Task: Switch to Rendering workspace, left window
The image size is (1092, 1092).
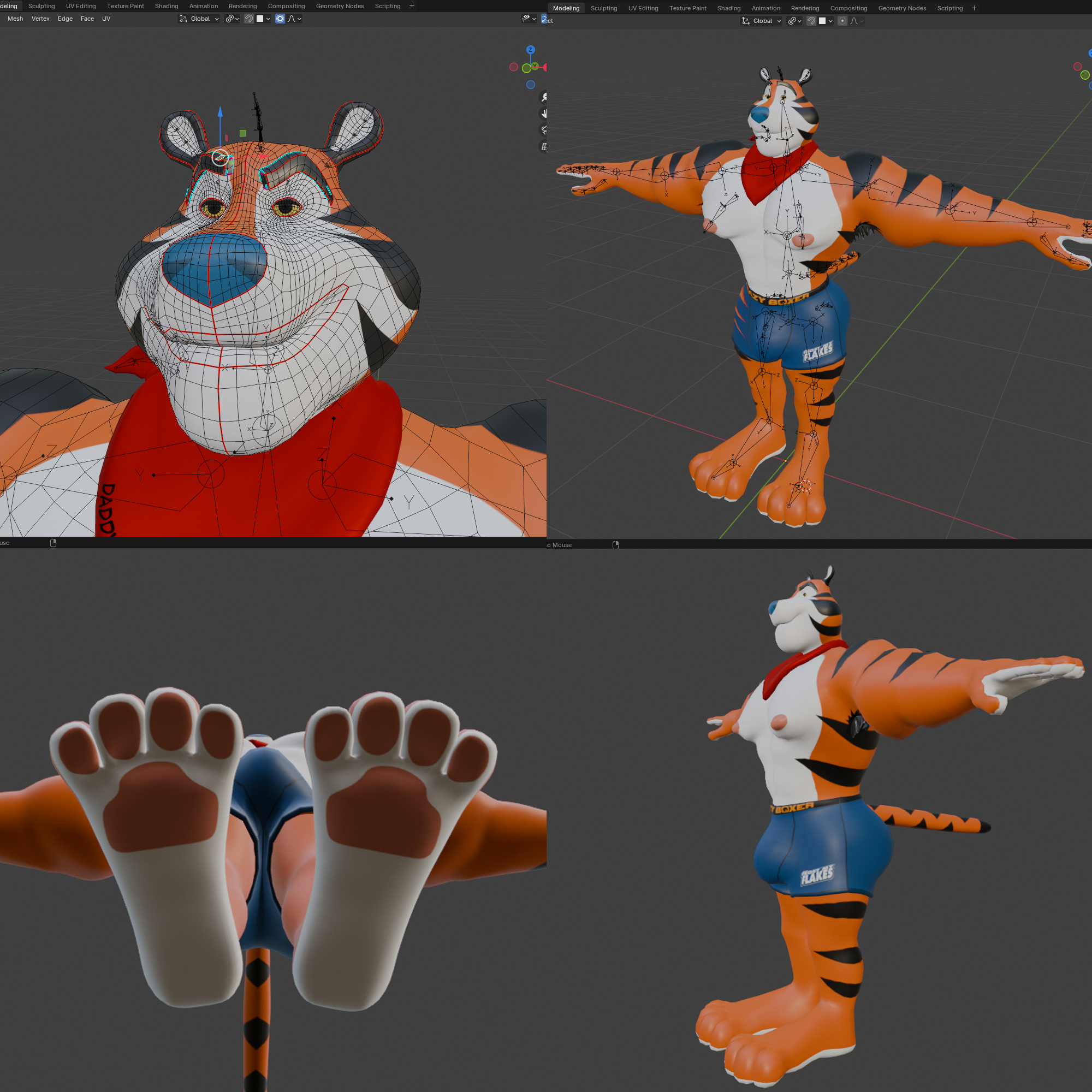Action: click(x=243, y=6)
